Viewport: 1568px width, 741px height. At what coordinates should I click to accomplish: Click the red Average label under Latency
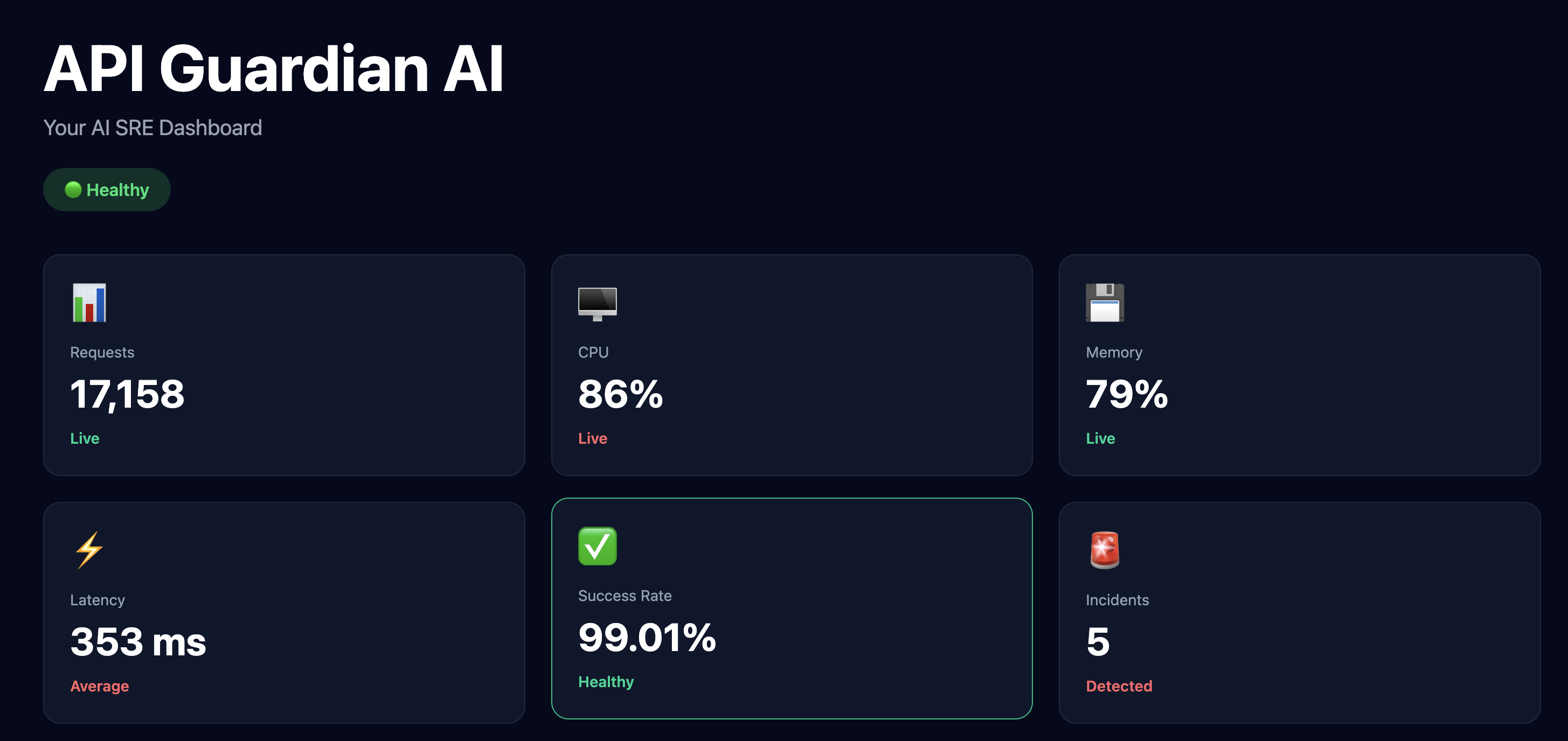tap(99, 686)
